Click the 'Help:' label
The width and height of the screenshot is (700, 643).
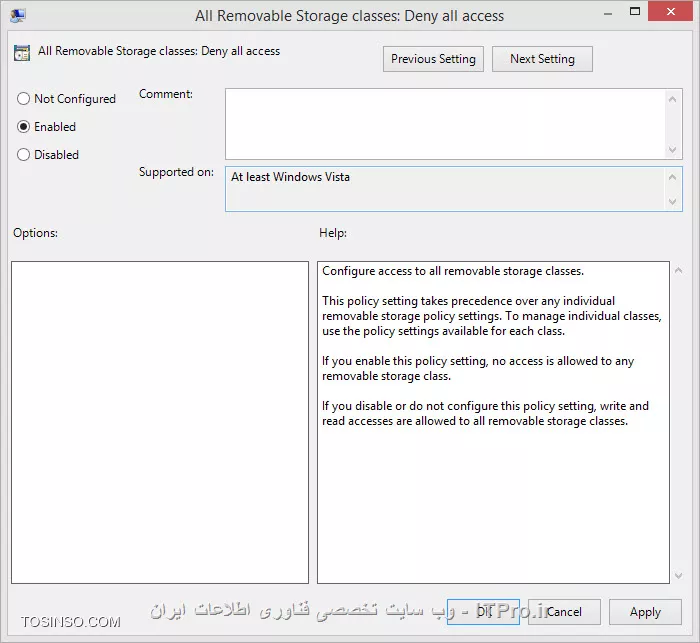333,233
